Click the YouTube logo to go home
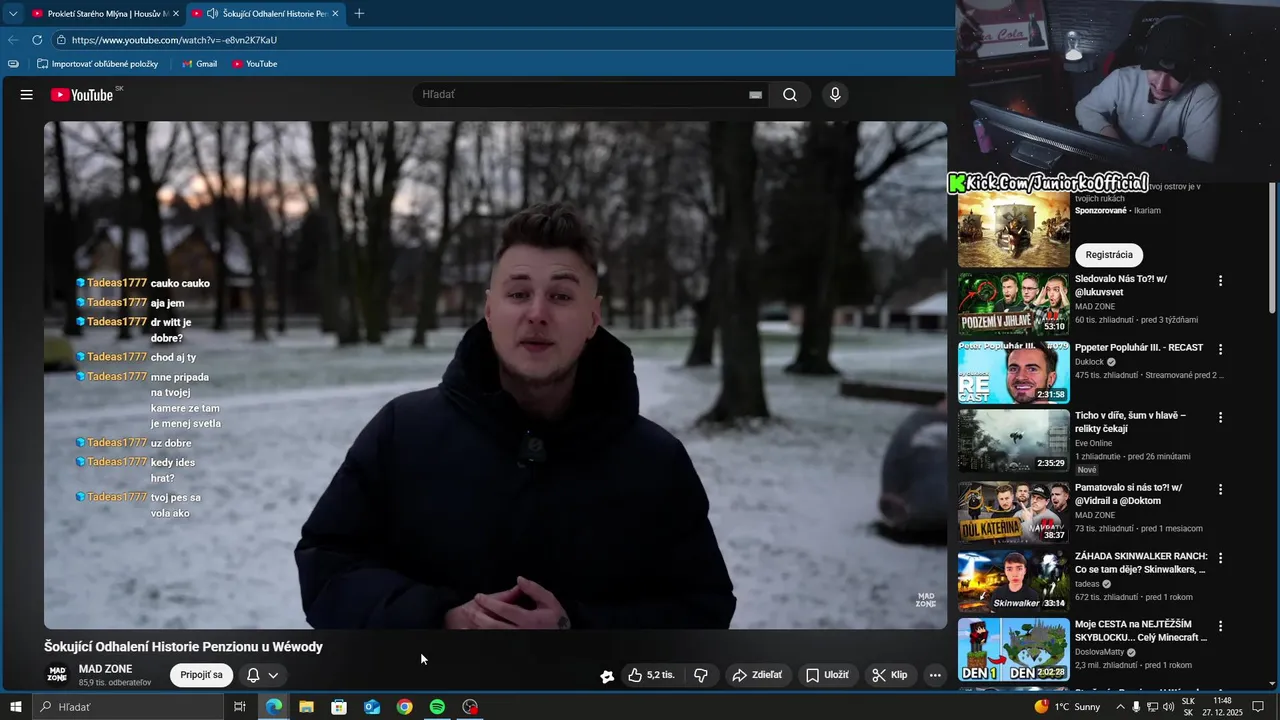Screen dimensions: 1280x720 tap(82, 95)
